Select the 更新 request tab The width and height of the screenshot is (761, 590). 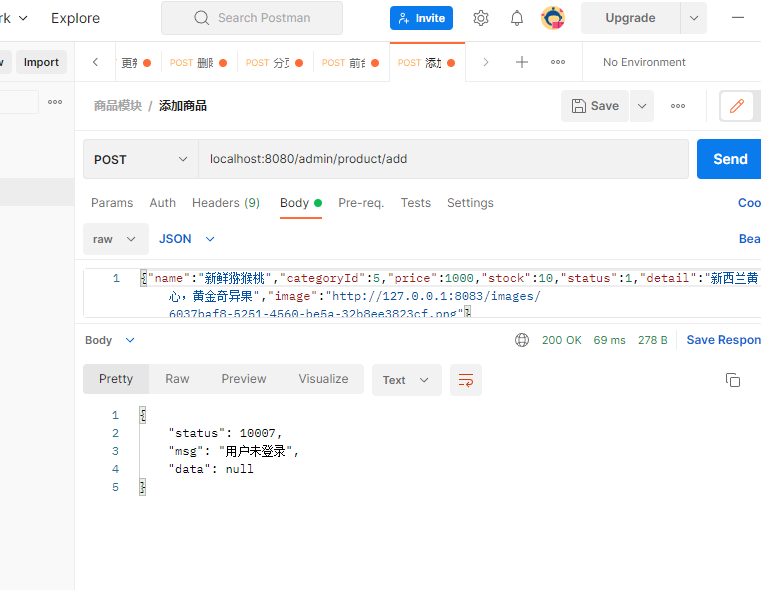[136, 63]
